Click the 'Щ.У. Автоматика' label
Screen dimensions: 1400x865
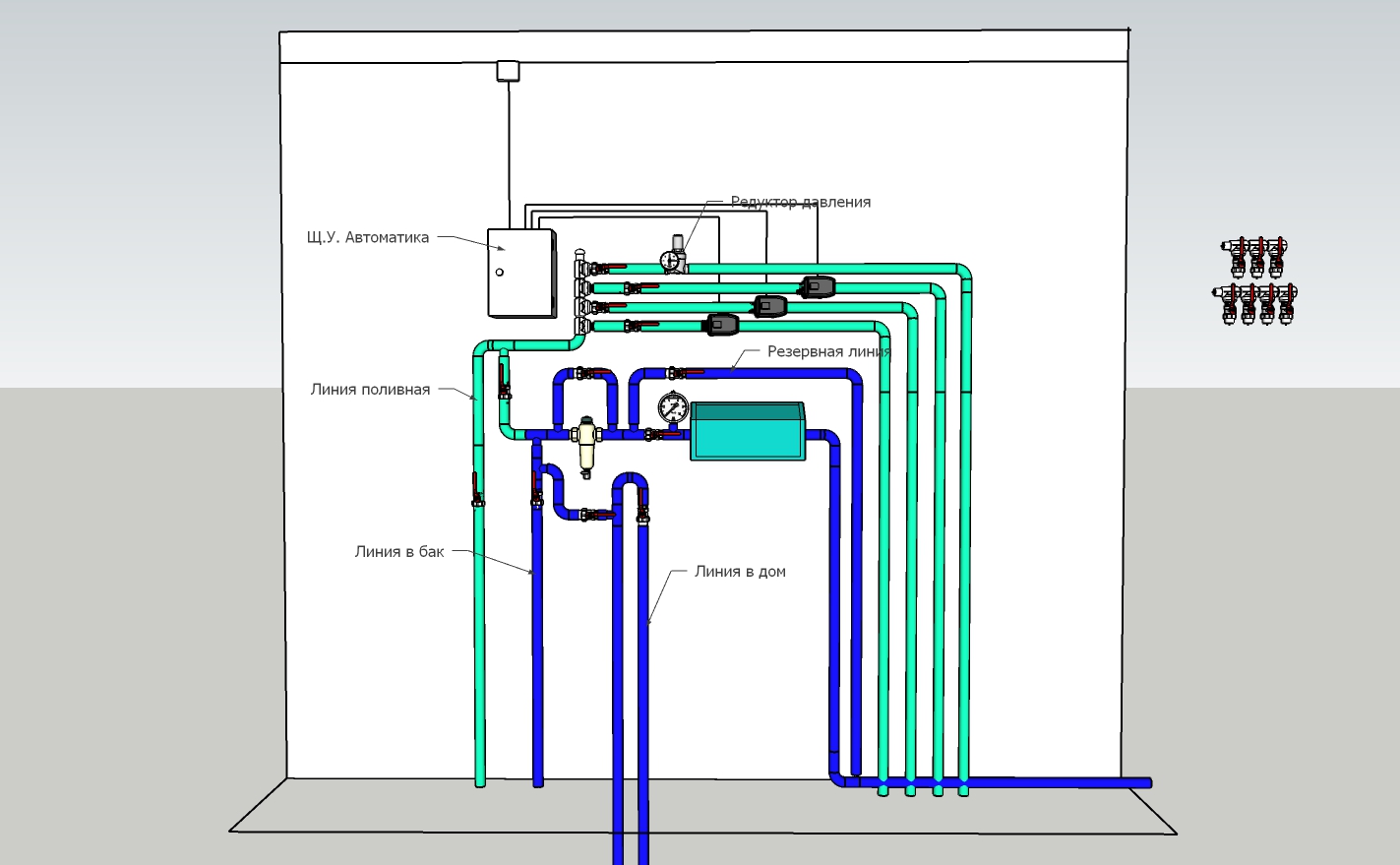pyautogui.click(x=368, y=237)
